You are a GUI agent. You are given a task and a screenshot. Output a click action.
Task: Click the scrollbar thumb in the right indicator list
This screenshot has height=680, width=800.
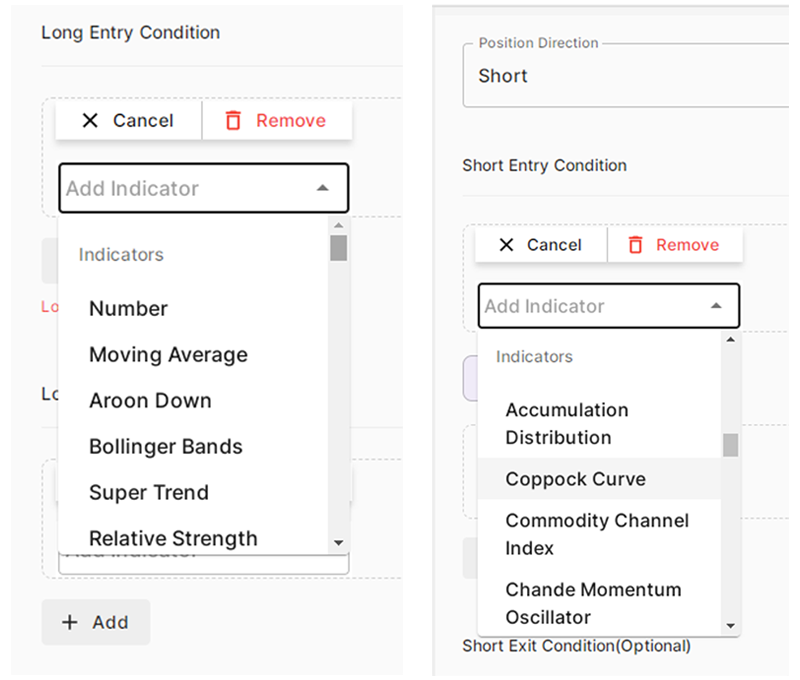click(x=731, y=445)
